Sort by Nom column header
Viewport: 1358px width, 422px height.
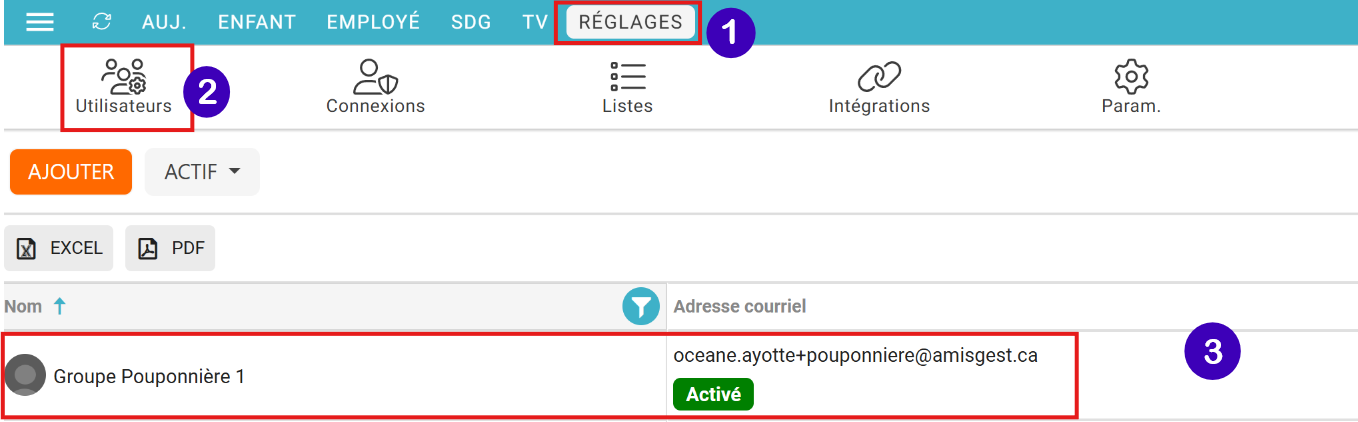24,307
